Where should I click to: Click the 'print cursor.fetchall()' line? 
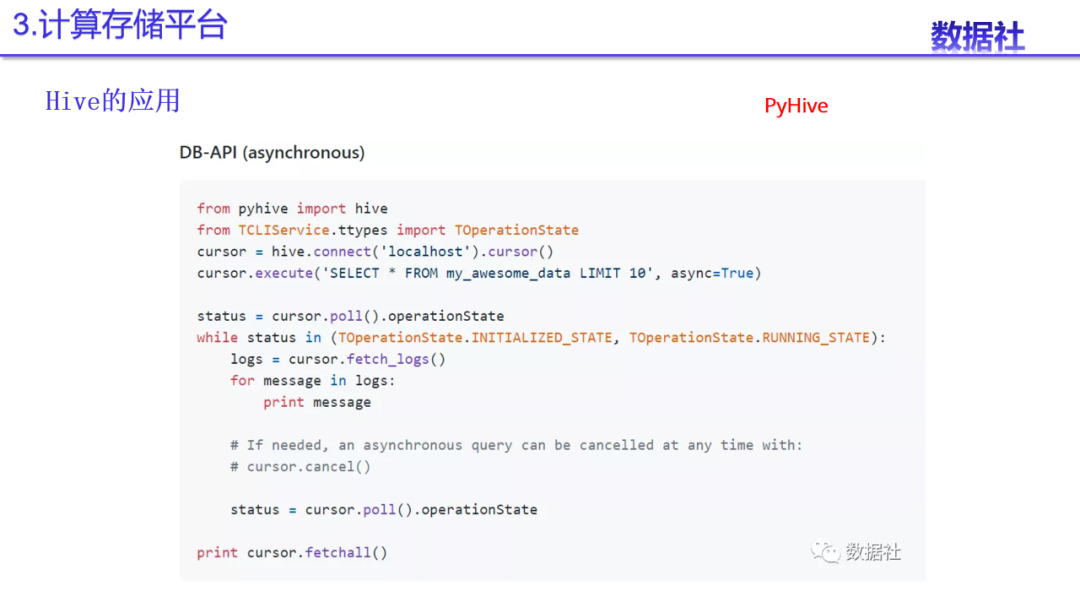tap(292, 552)
